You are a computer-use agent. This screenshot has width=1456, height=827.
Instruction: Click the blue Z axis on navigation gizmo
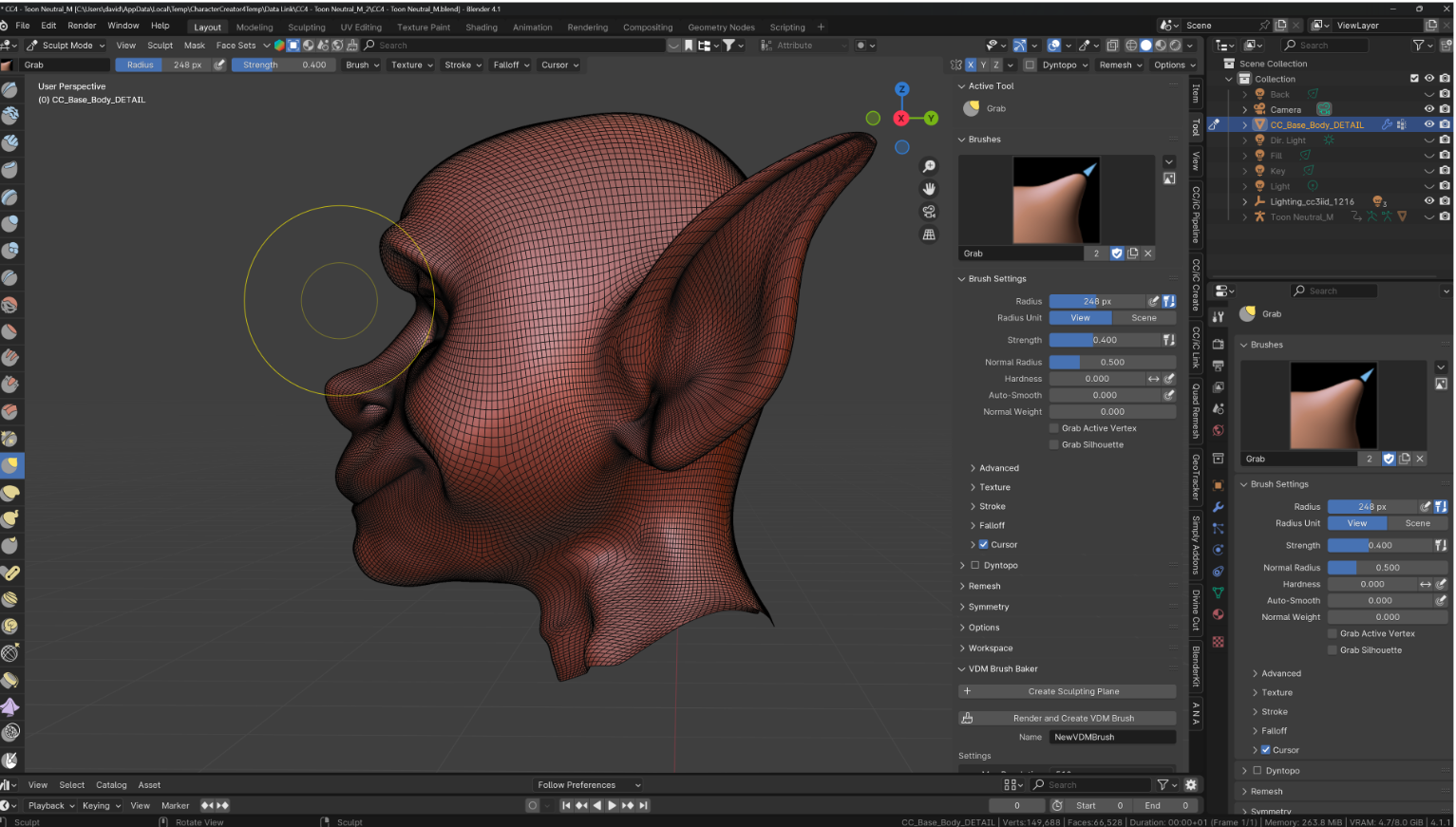point(902,89)
